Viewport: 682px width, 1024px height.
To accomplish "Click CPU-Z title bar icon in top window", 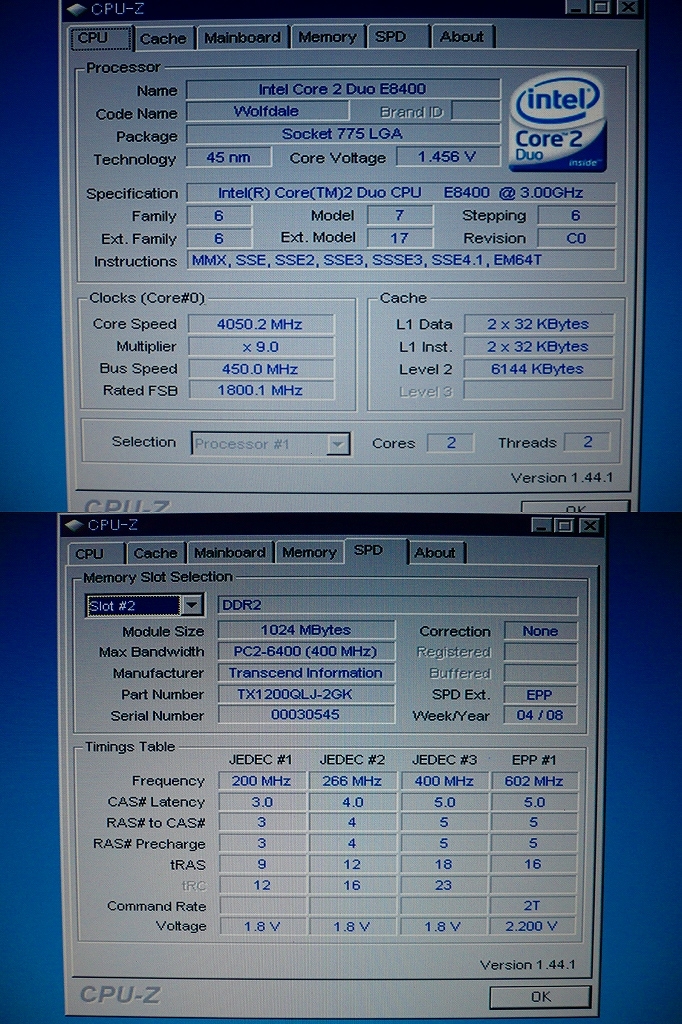I will coord(76,9).
